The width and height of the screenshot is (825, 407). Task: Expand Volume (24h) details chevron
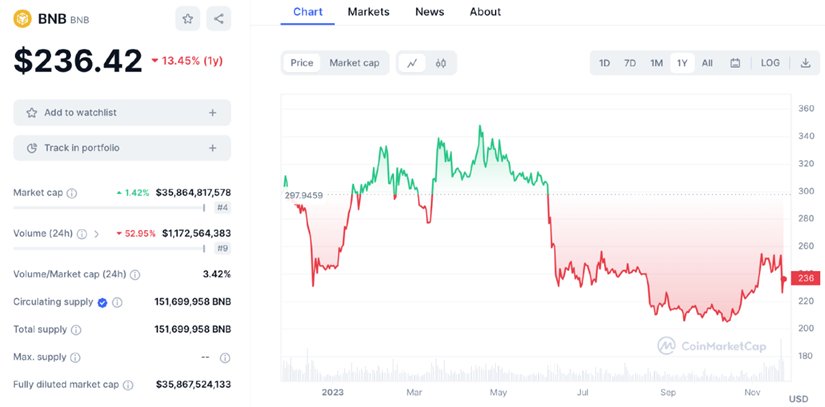pyautogui.click(x=96, y=233)
